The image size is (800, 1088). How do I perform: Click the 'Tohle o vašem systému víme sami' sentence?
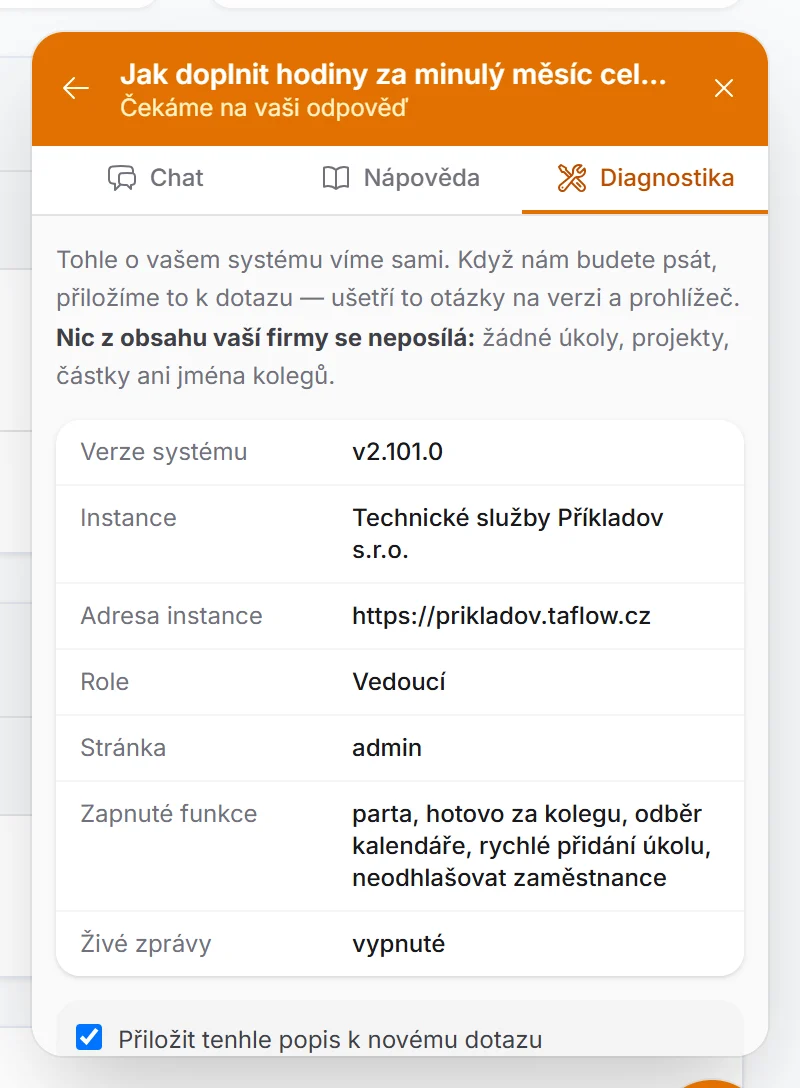[253, 260]
